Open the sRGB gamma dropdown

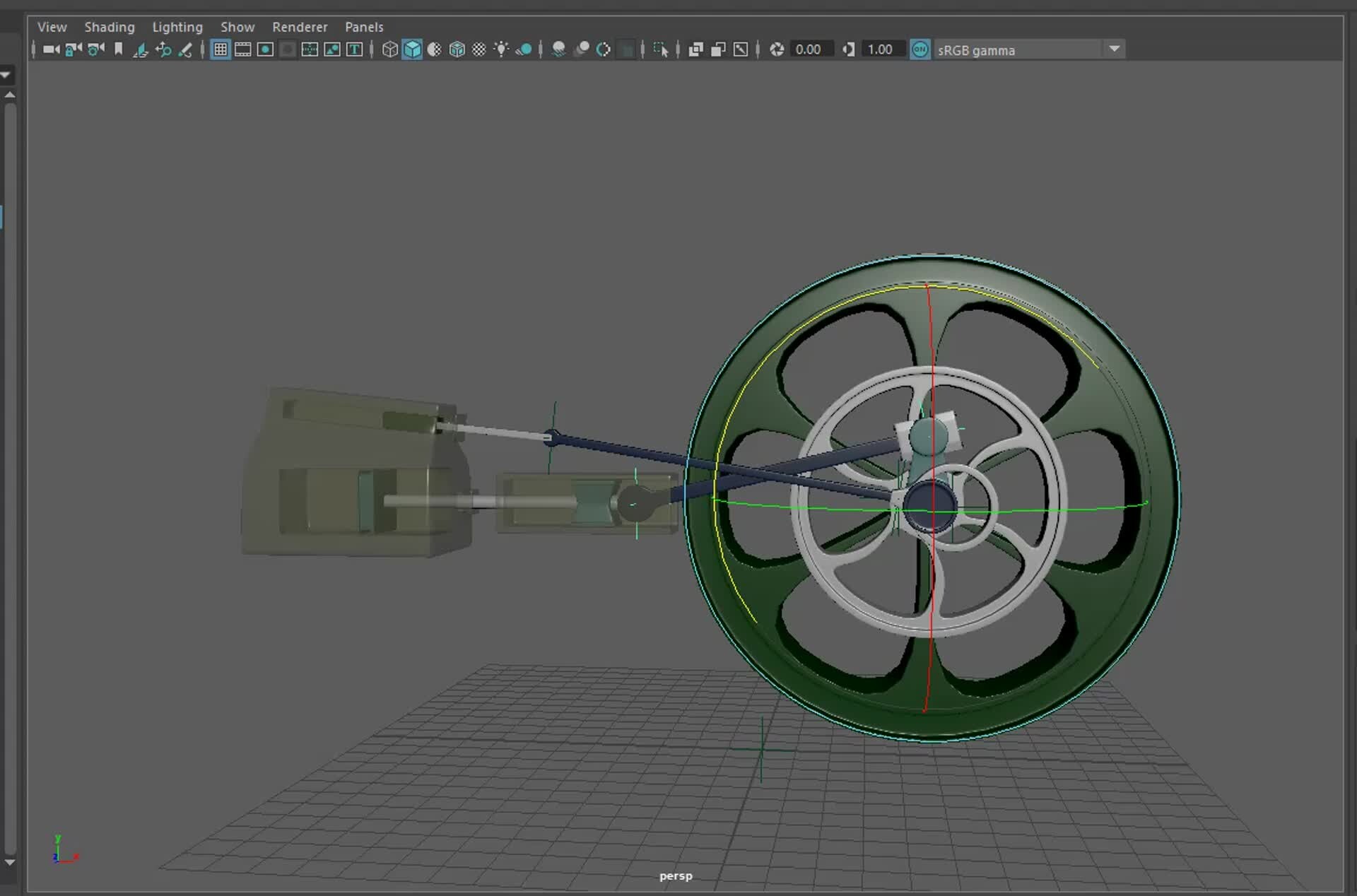click(1114, 49)
